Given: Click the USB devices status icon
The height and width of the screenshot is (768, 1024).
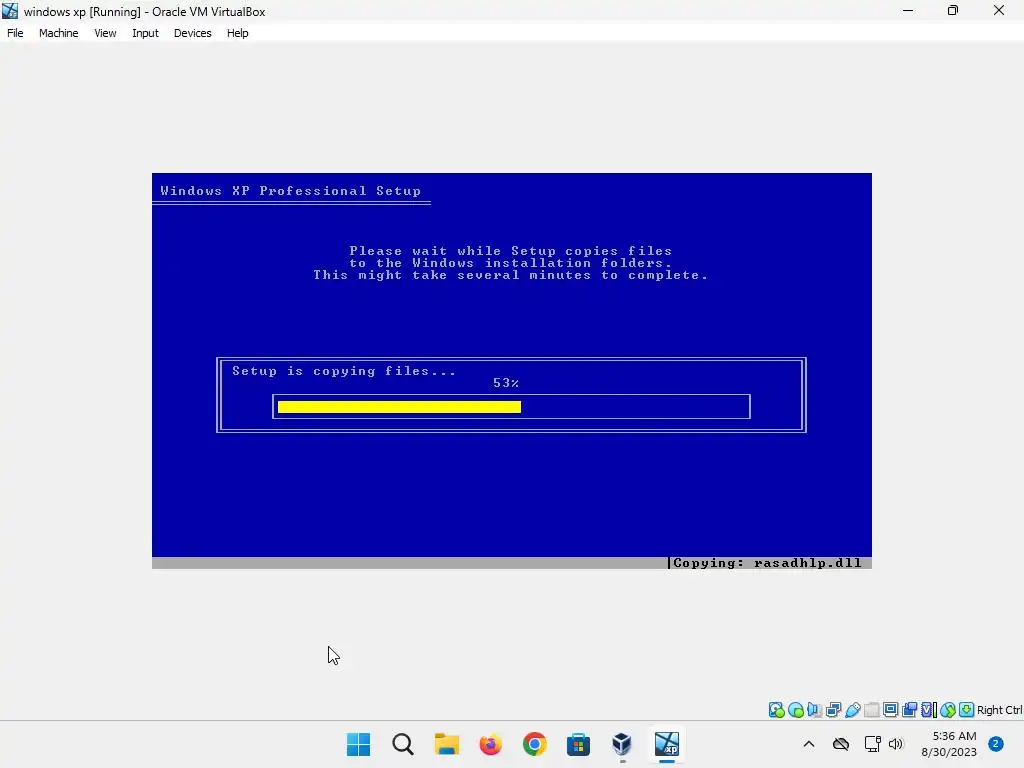Looking at the screenshot, I should click(853, 710).
